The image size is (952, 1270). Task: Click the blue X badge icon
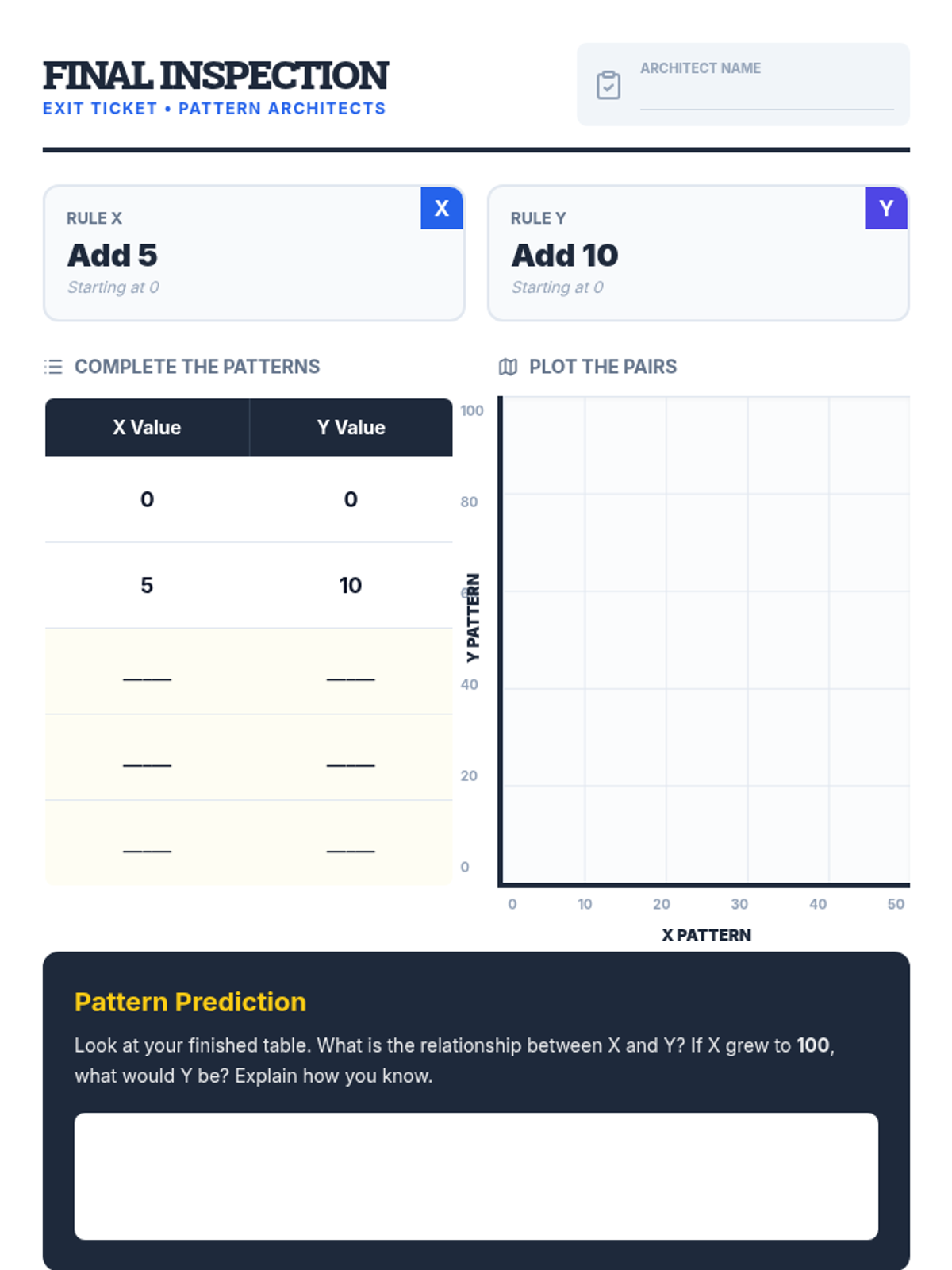tap(442, 209)
